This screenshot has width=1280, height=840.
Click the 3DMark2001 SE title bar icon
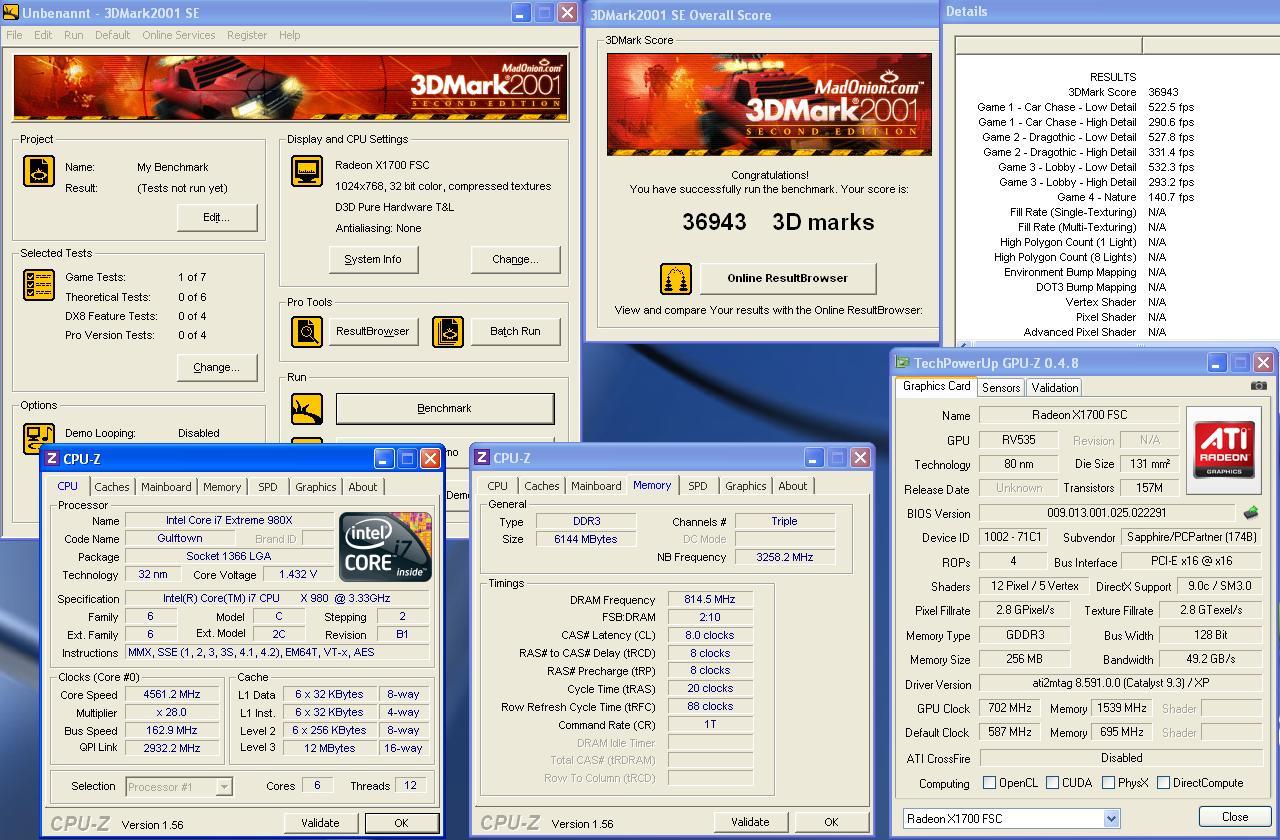(x=12, y=13)
